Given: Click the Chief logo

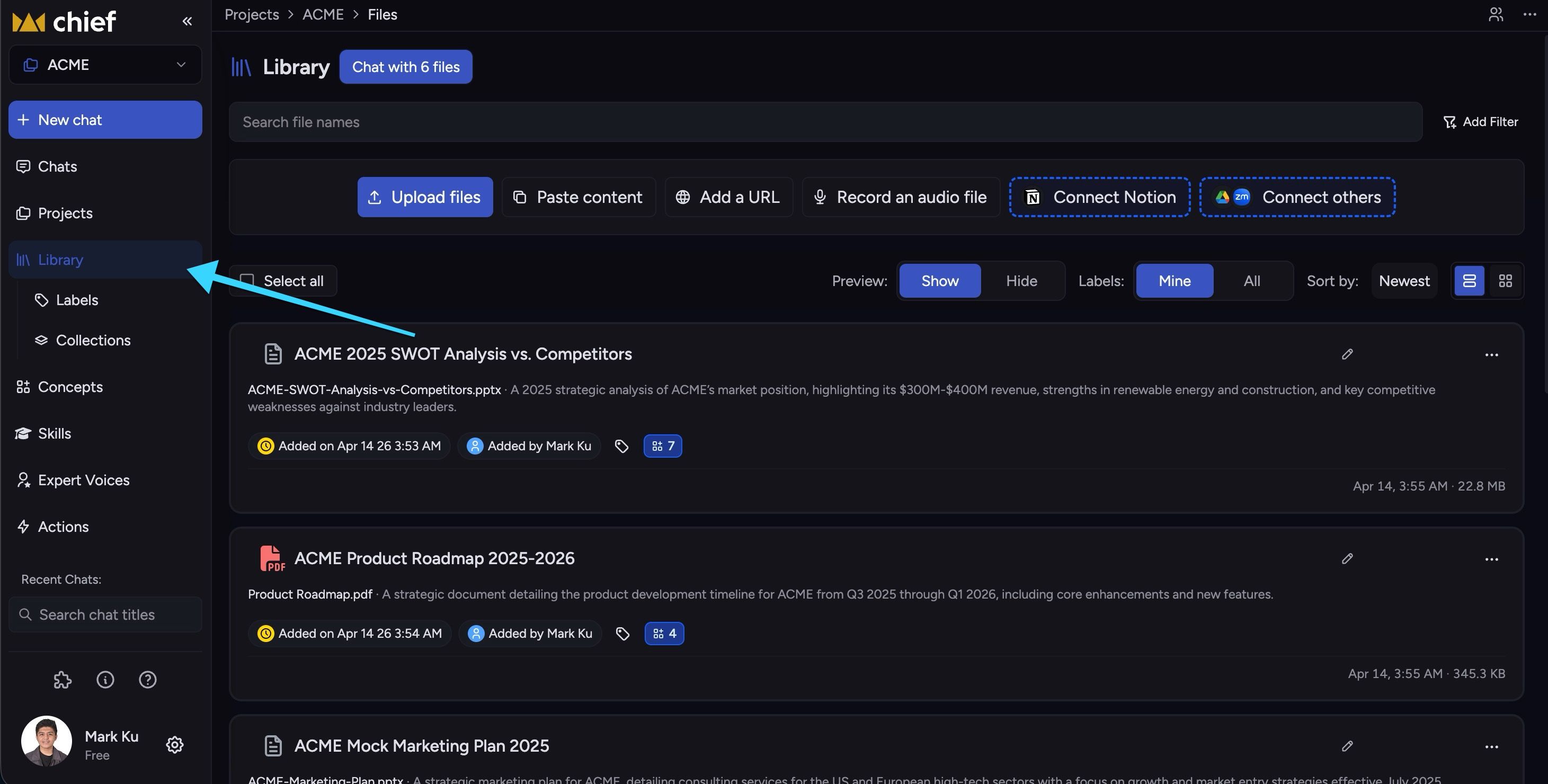Looking at the screenshot, I should click(64, 22).
